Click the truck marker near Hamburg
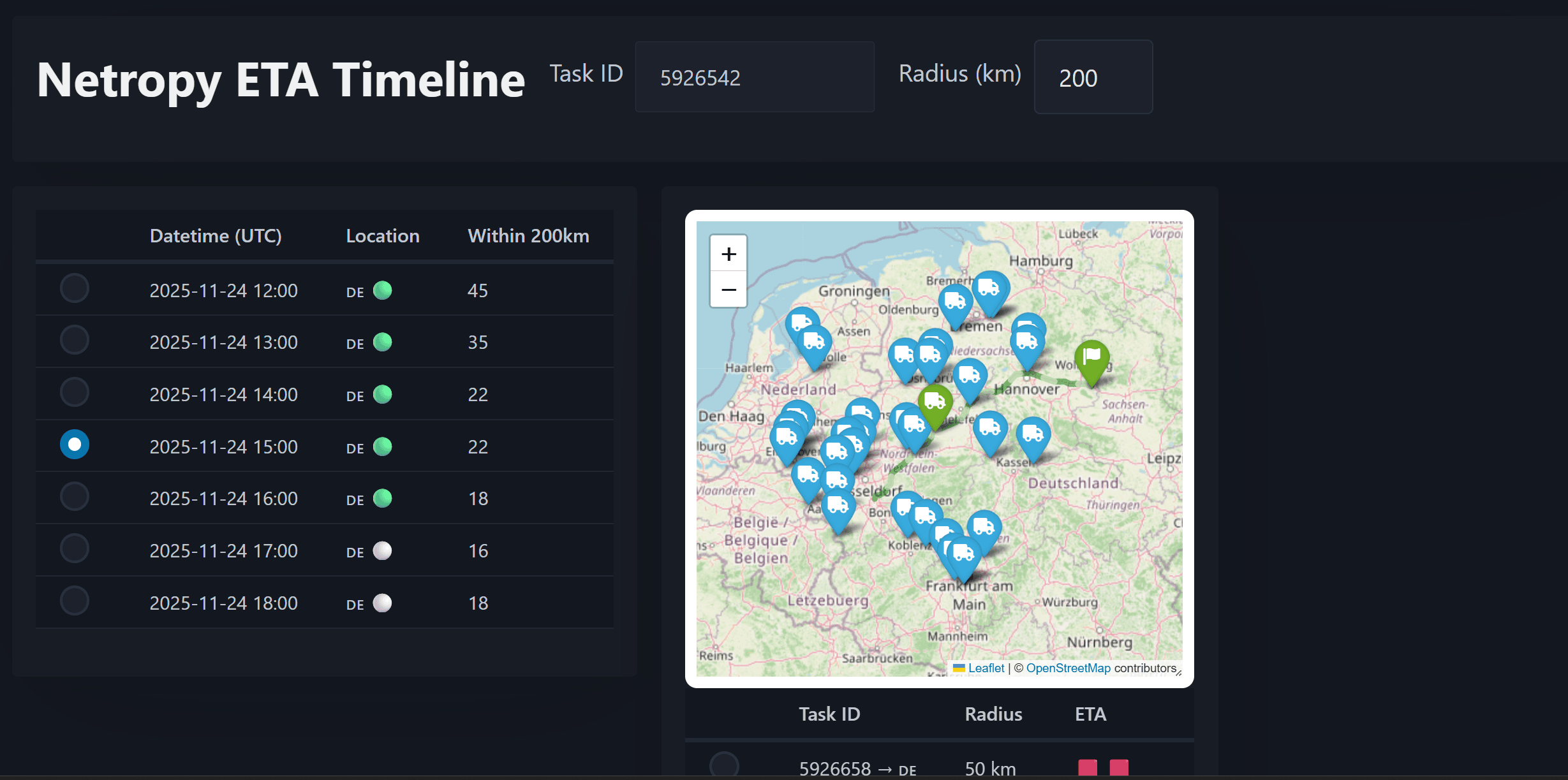 point(989,291)
